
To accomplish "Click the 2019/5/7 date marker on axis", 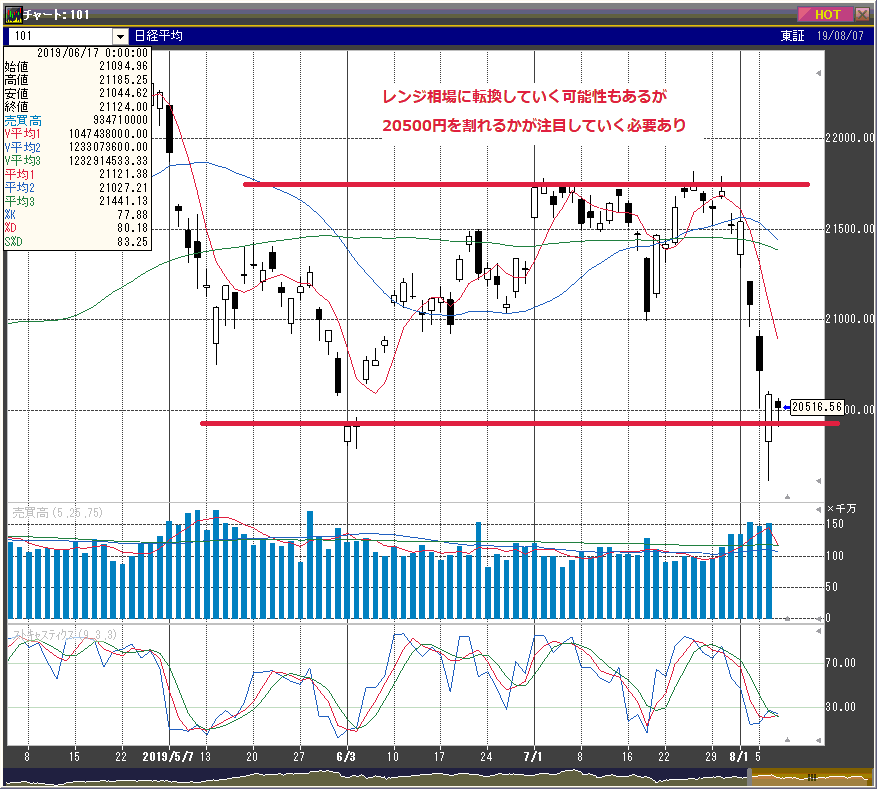I will click(170, 756).
